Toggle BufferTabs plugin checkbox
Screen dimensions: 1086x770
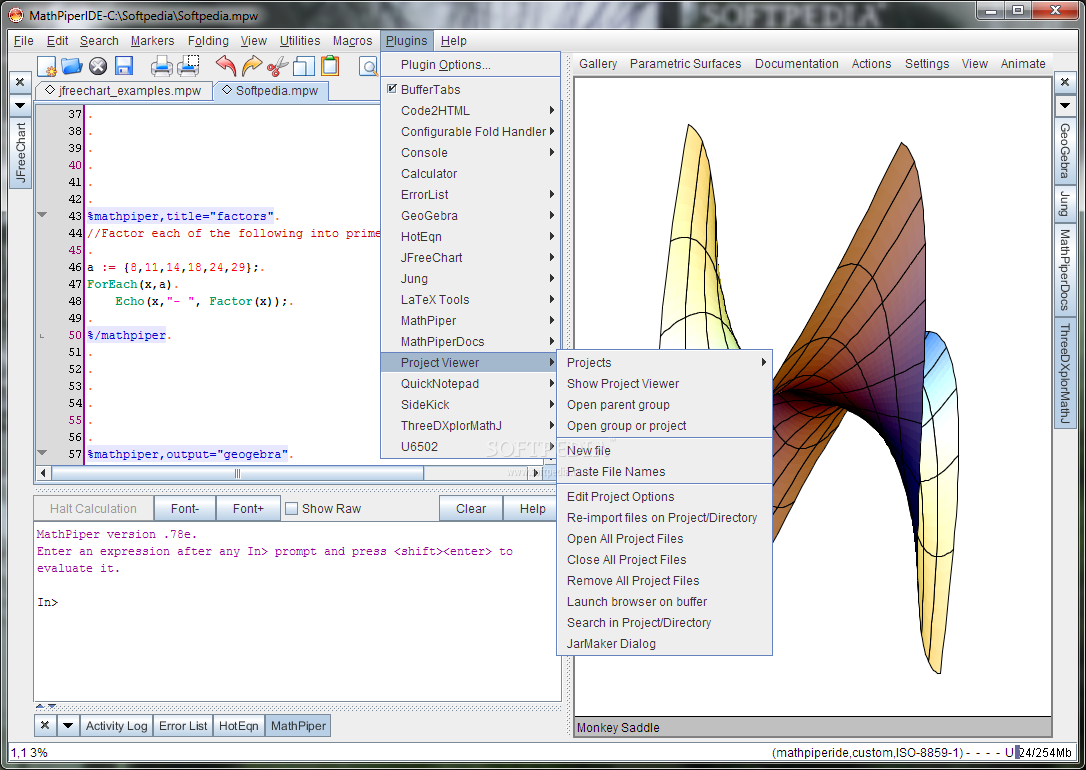[392, 89]
